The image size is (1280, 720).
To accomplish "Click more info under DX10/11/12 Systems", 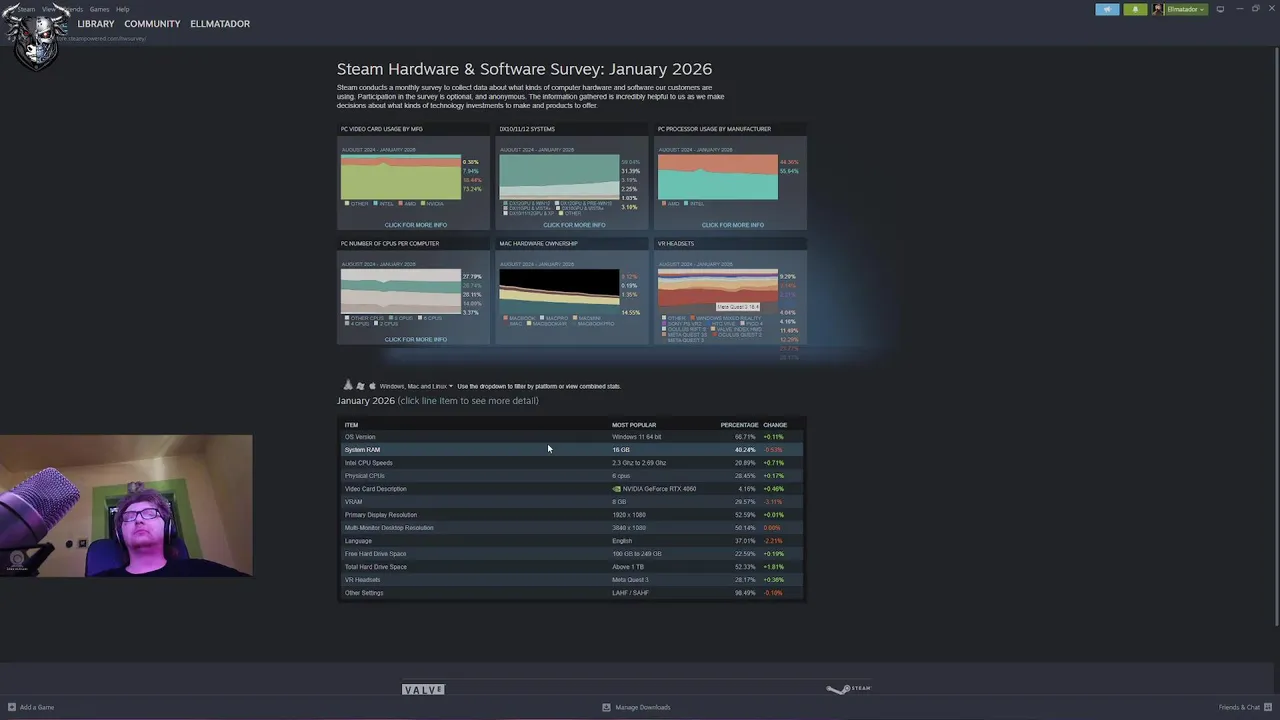I will pos(574,225).
